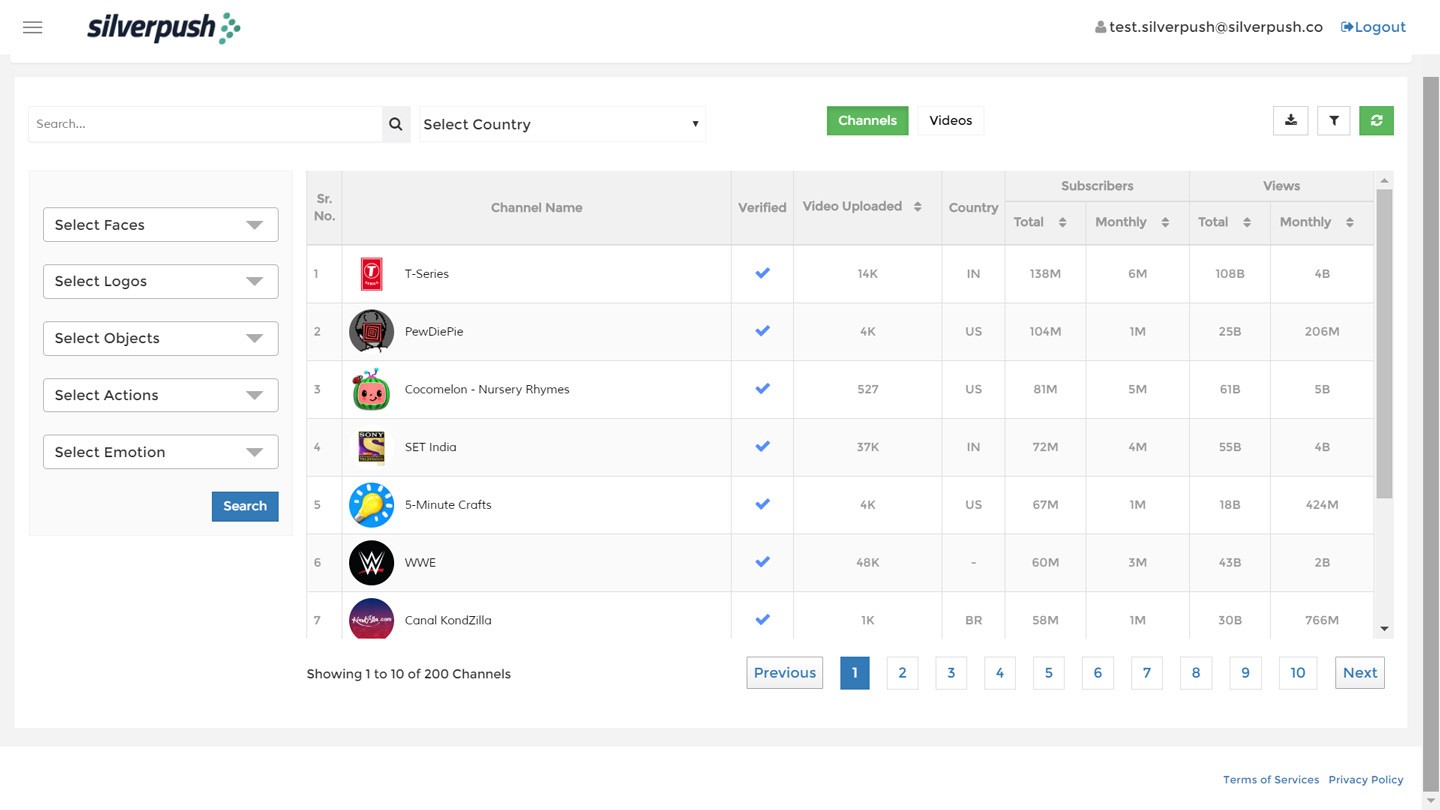Viewport: 1440px width, 810px height.
Task: Open the hamburger menu icon
Action: click(33, 27)
